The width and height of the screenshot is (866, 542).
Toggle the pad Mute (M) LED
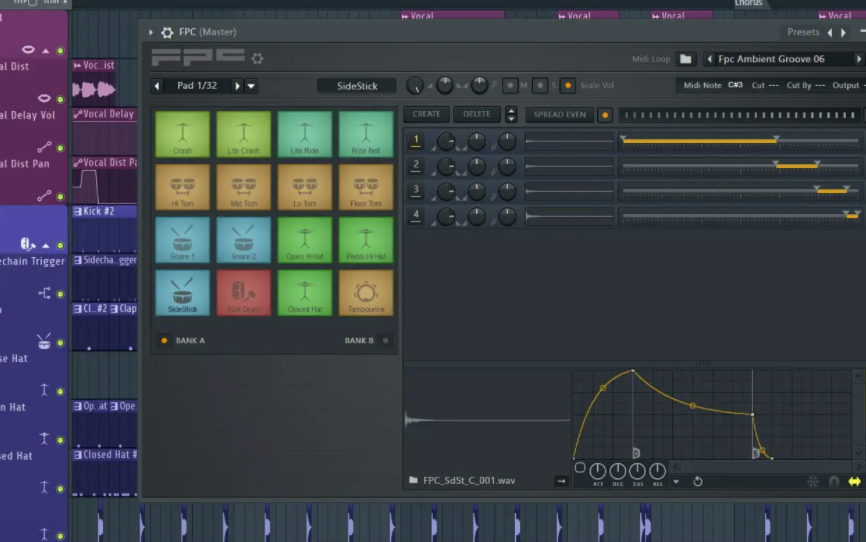click(510, 86)
